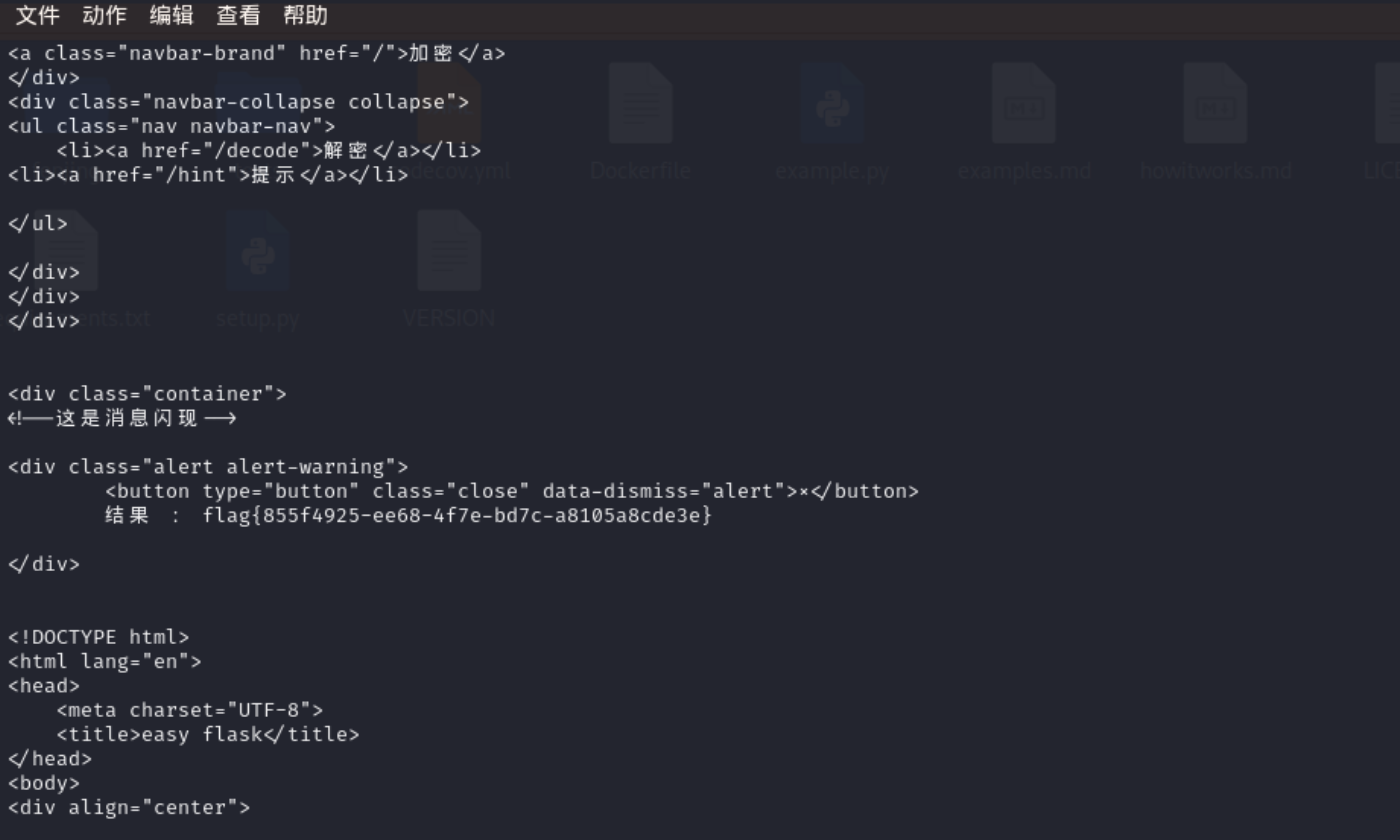
Task: Click the meta charset UTF-8 line
Action: coord(190,710)
